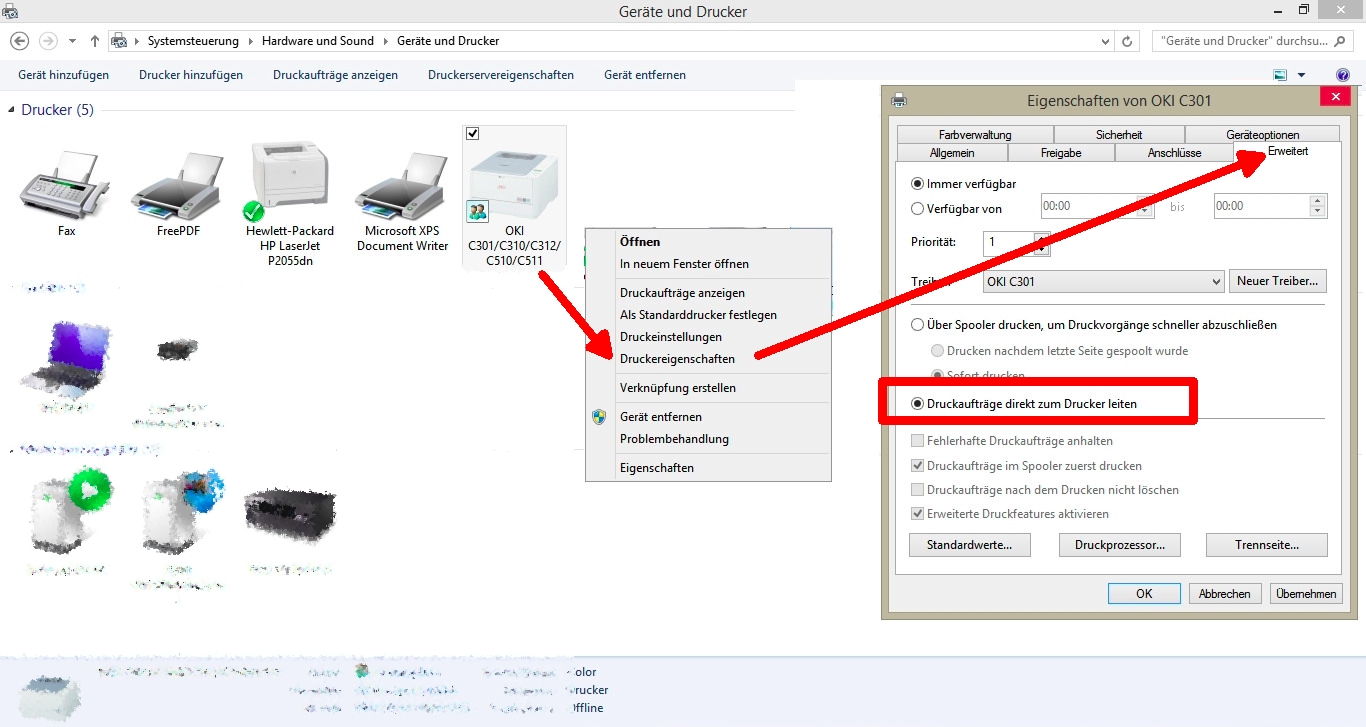Toggle 'Druckaufträge im Spooler zuerst drucken'
This screenshot has width=1366, height=727.
point(918,466)
